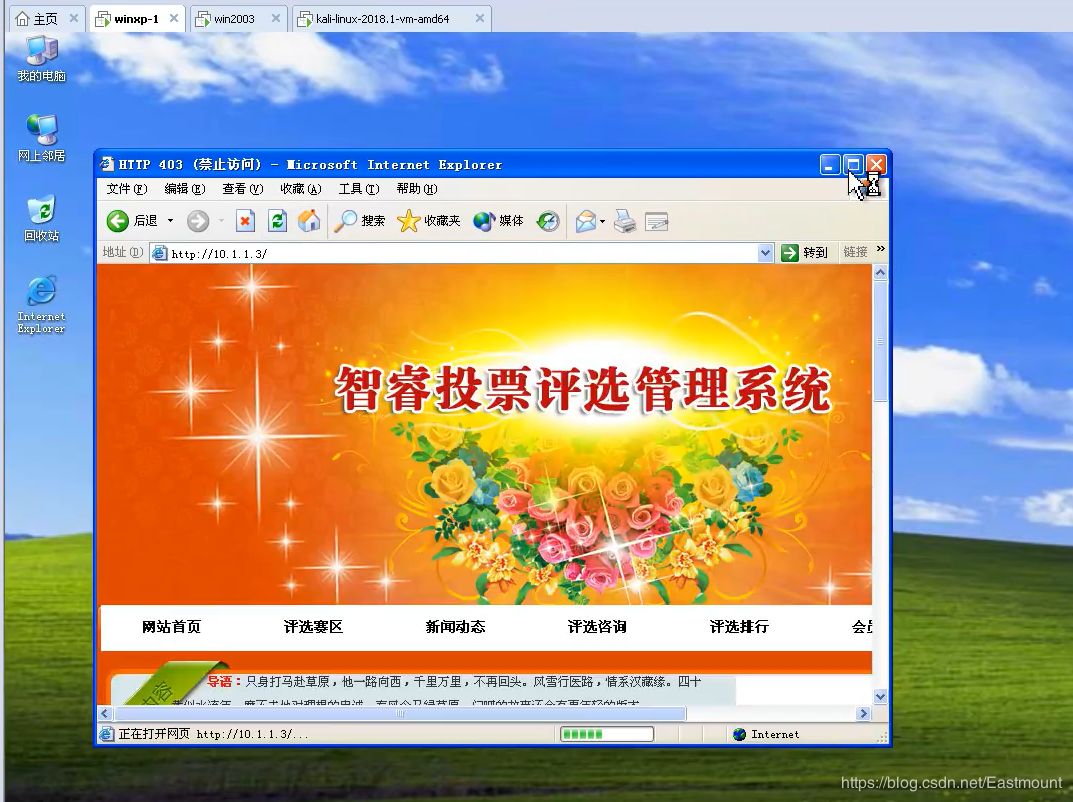Select the winxp-1 VM tab
The height and width of the screenshot is (802, 1073).
(x=136, y=19)
